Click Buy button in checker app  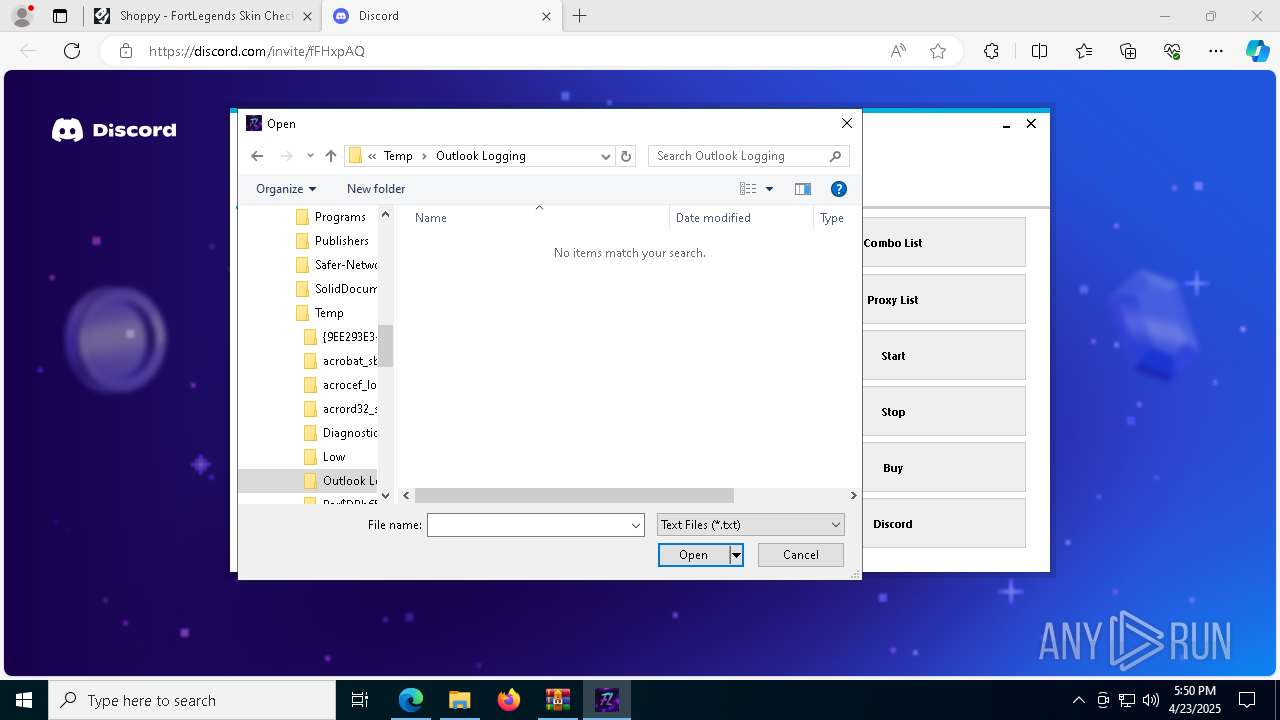(x=944, y=468)
